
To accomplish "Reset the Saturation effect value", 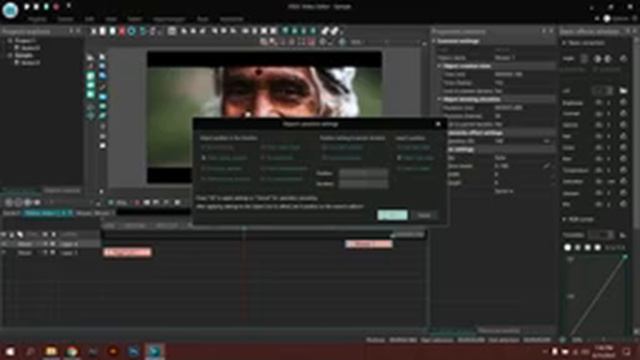I will pyautogui.click(x=623, y=181).
